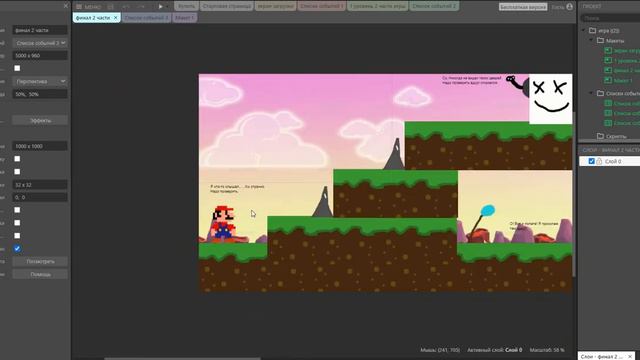Select the финал 2 части tab
640x360 pixels.
point(93,18)
